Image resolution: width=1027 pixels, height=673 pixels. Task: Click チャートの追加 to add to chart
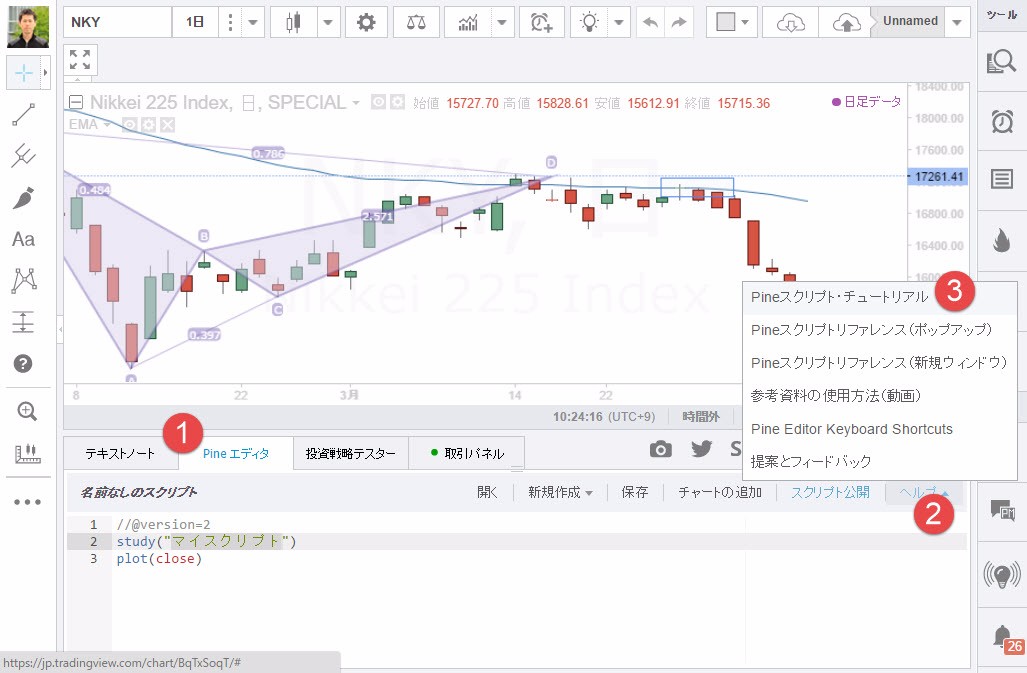pos(720,492)
